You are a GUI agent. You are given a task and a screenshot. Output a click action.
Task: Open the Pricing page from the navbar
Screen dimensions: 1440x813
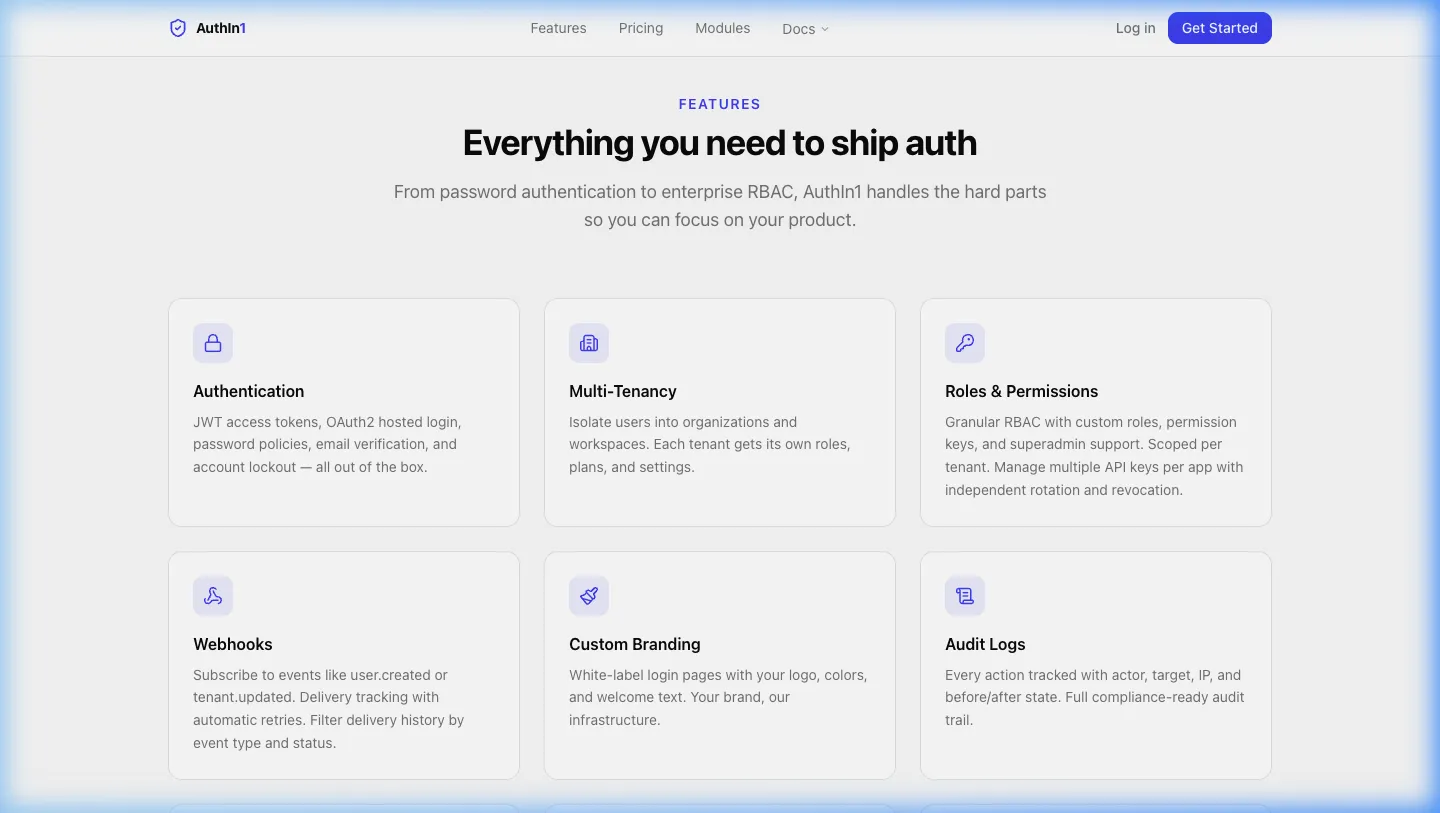point(641,28)
